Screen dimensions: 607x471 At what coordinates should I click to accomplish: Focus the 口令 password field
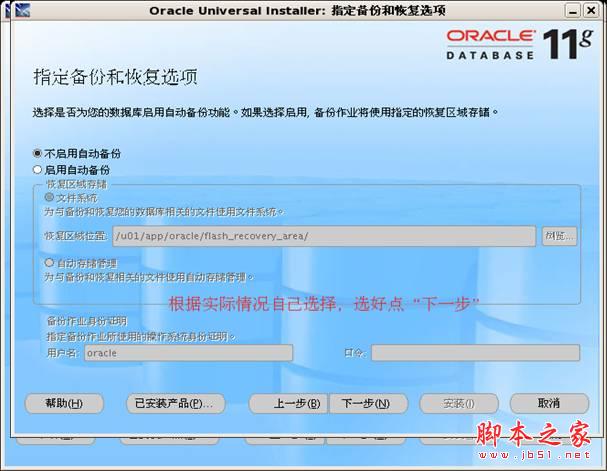coord(475,353)
